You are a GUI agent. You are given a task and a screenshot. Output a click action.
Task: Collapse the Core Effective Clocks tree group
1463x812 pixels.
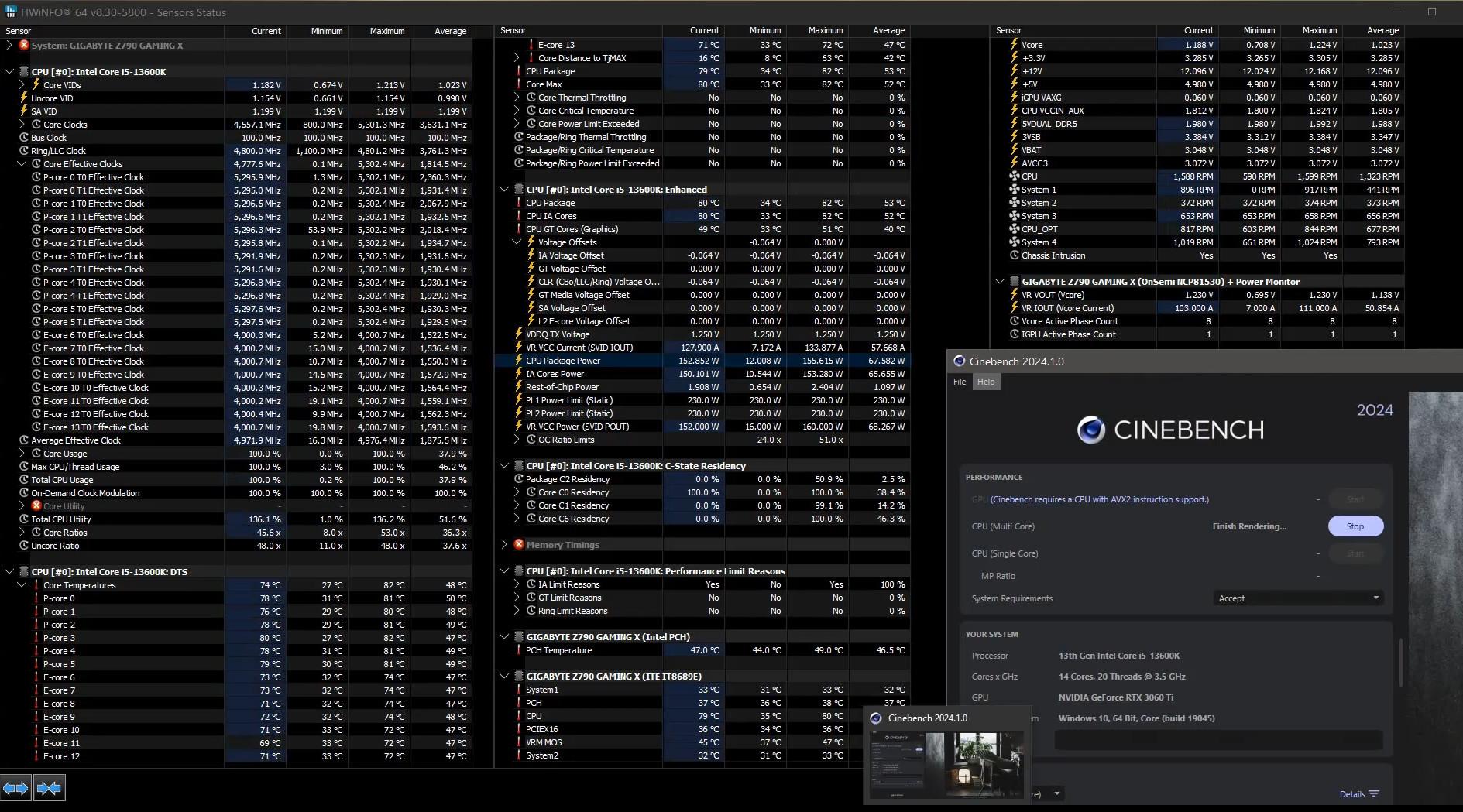click(22, 164)
